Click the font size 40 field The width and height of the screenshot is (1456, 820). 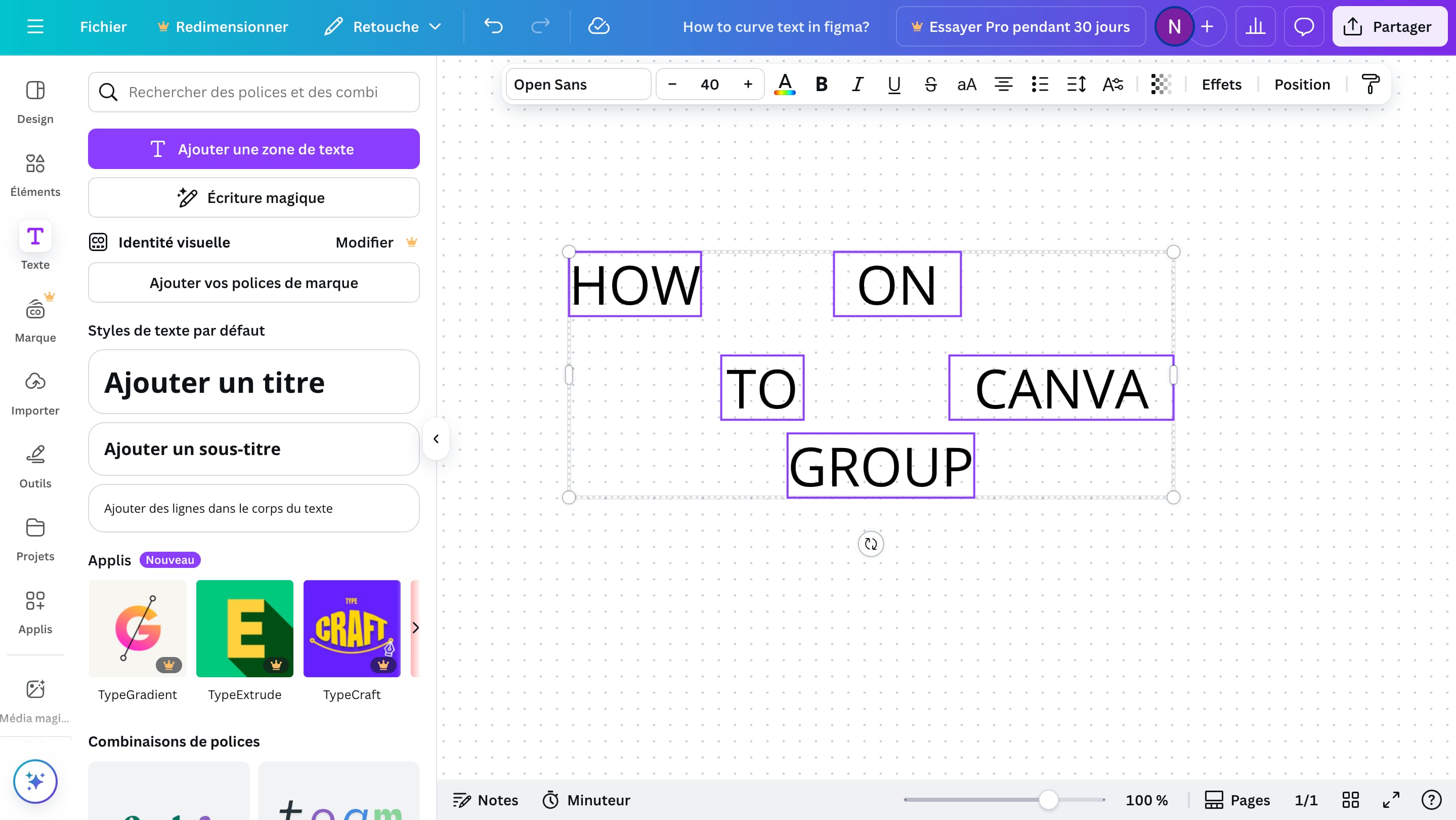click(x=709, y=84)
